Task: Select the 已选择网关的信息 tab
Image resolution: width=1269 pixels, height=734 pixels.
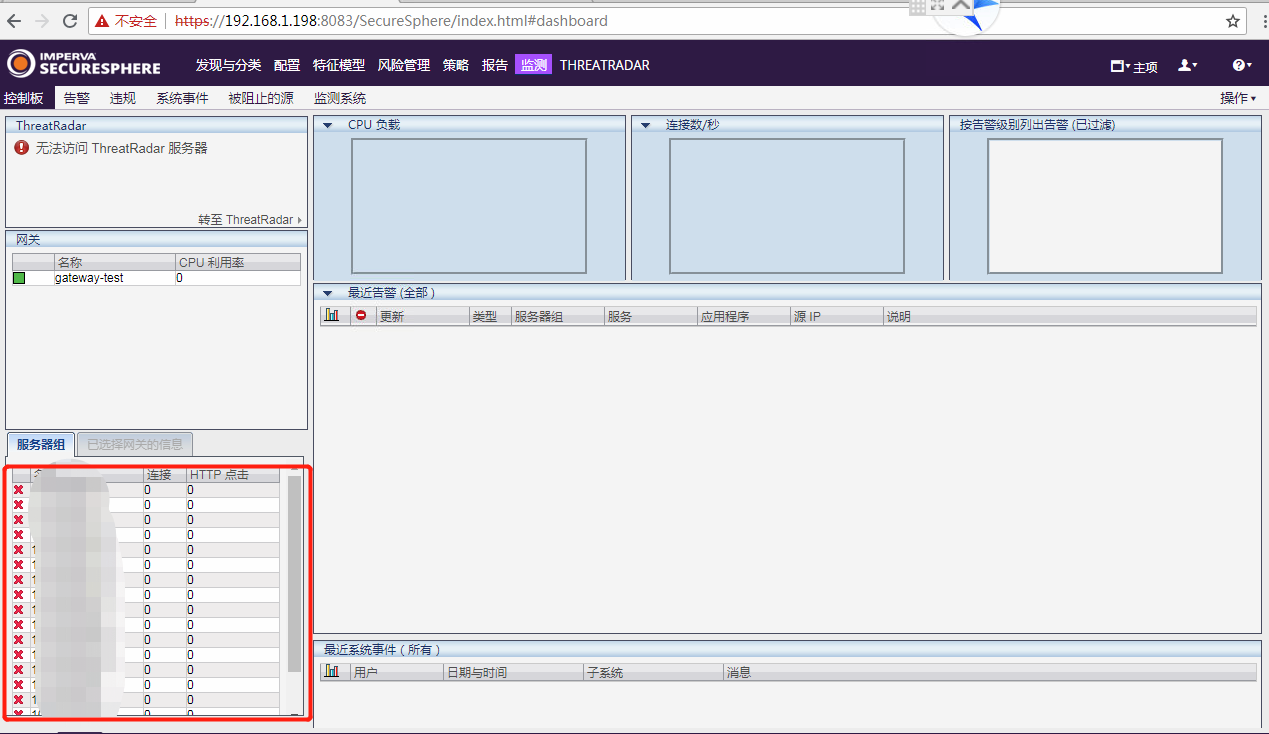Action: click(x=135, y=445)
